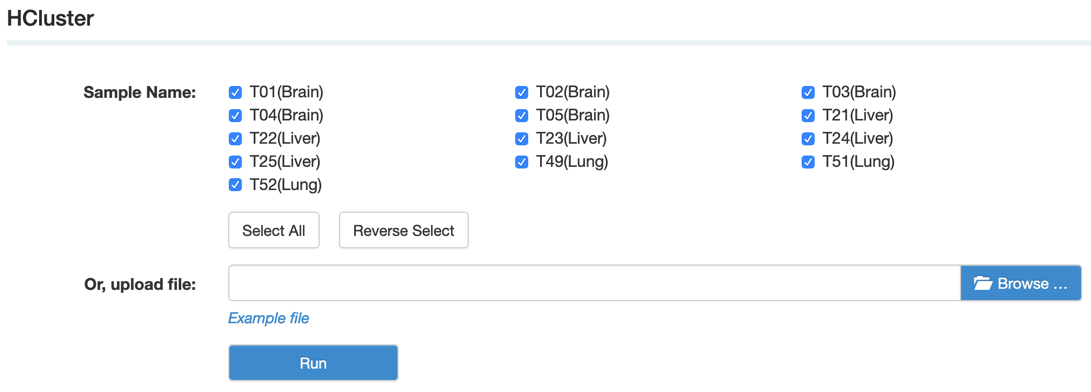Deselect the T04(Brain) sample
Image resolution: width=1091 pixels, height=392 pixels.
pyautogui.click(x=235, y=115)
